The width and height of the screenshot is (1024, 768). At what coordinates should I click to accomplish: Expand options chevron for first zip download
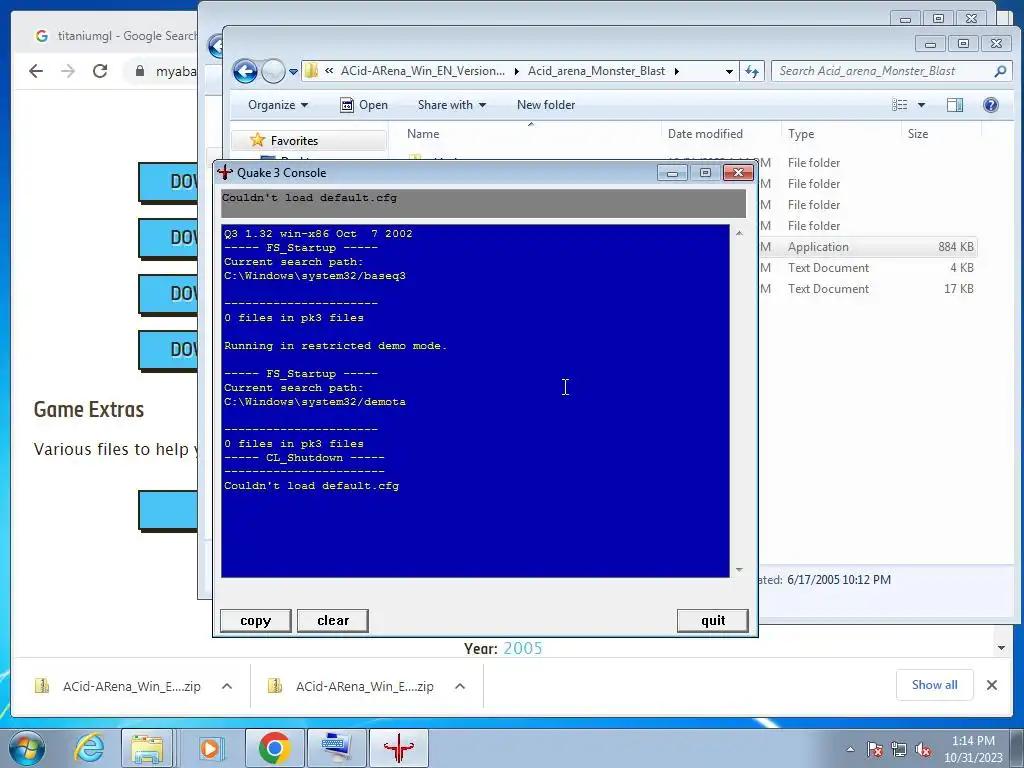point(227,686)
